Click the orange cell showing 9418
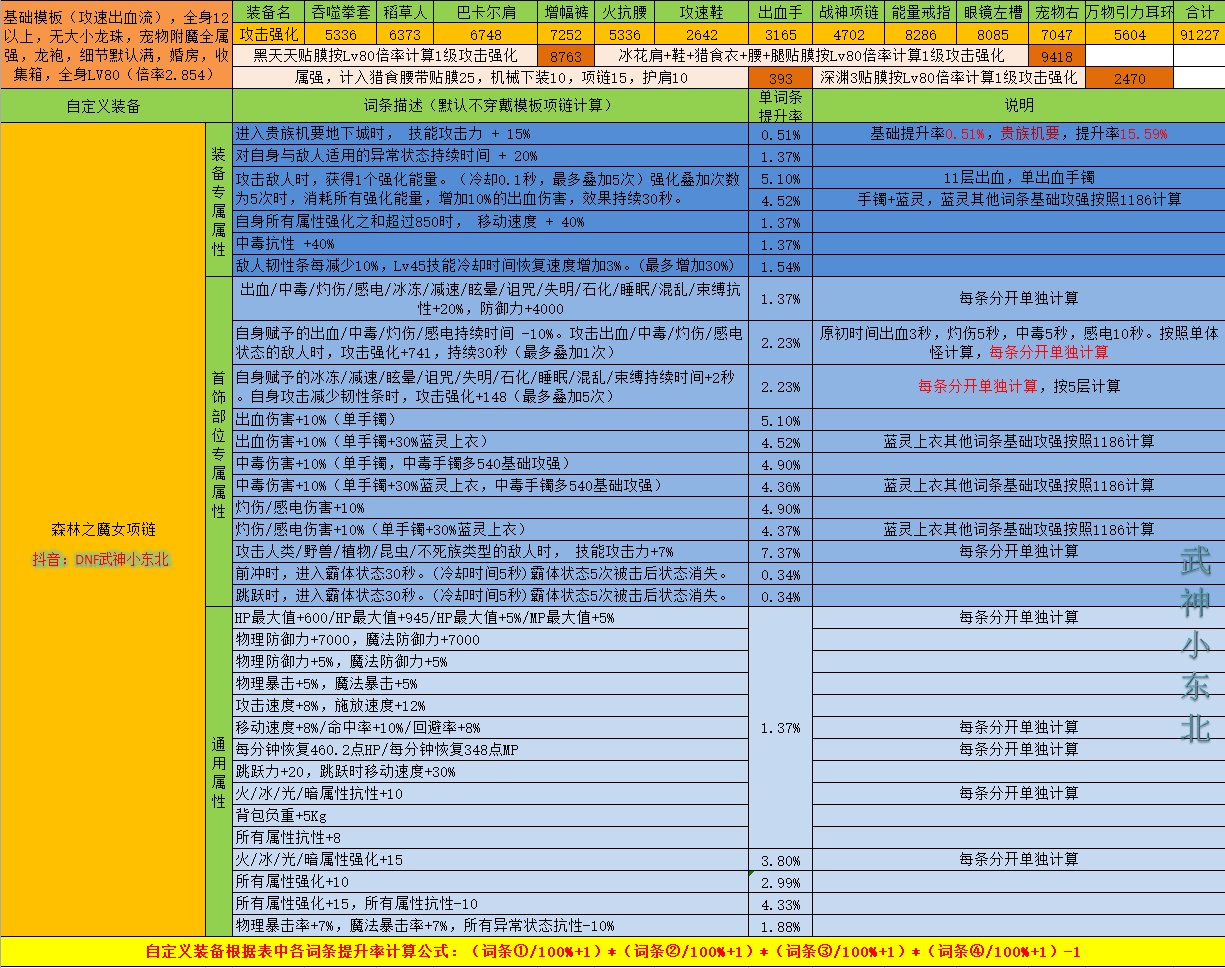The image size is (1225, 968). coord(1057,56)
